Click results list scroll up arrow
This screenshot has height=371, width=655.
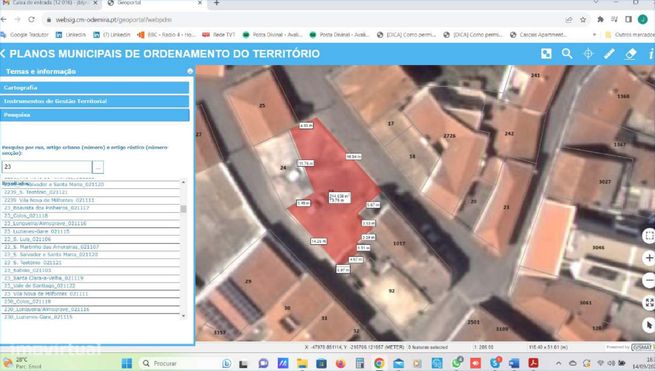[183, 183]
